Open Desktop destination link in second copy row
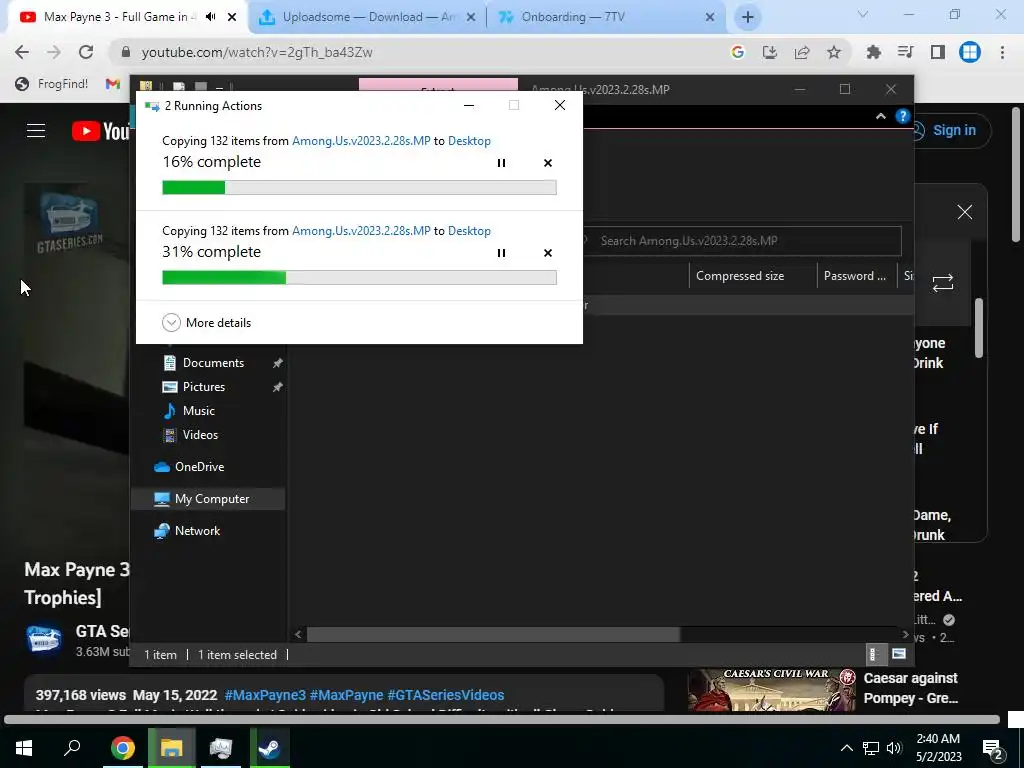The image size is (1024, 768). click(469, 231)
